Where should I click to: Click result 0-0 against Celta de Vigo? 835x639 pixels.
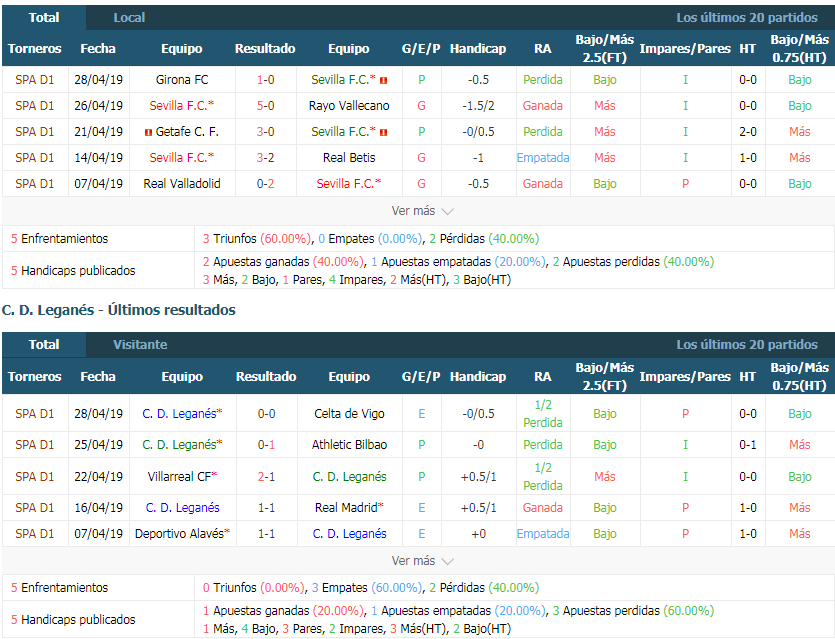pyautogui.click(x=266, y=414)
